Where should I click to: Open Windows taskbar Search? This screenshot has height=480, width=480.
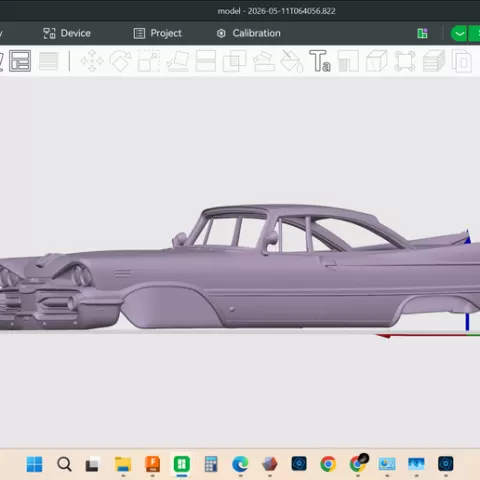[64, 464]
